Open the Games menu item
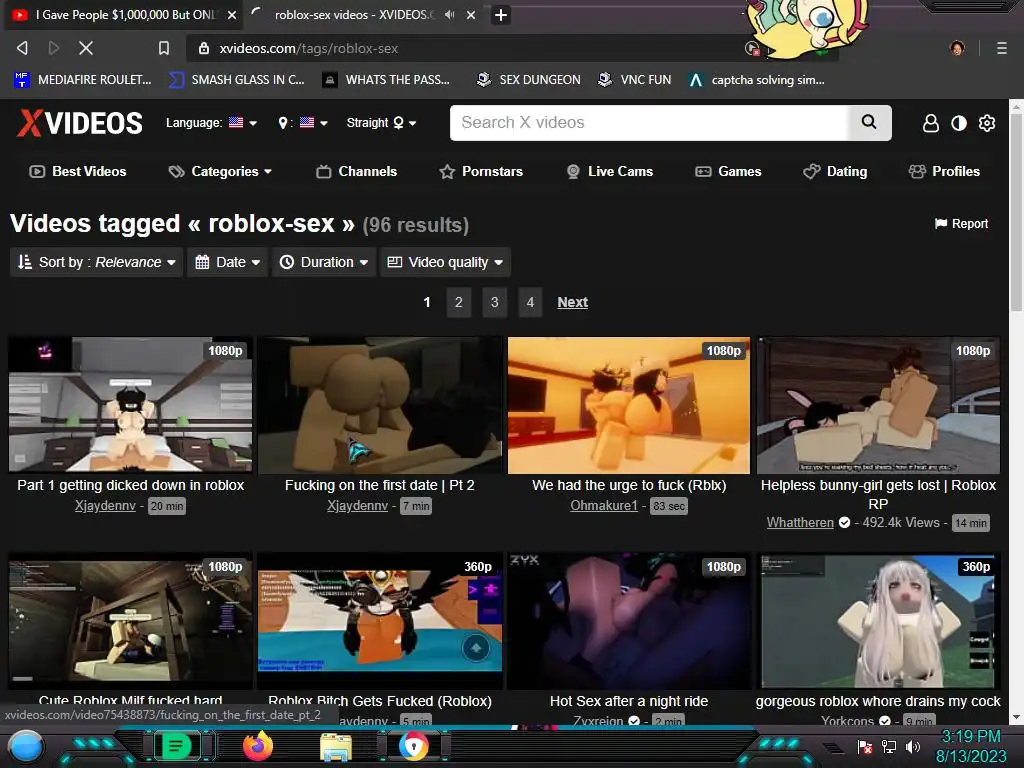Screen dimensions: 1024x768 click(x=728, y=171)
